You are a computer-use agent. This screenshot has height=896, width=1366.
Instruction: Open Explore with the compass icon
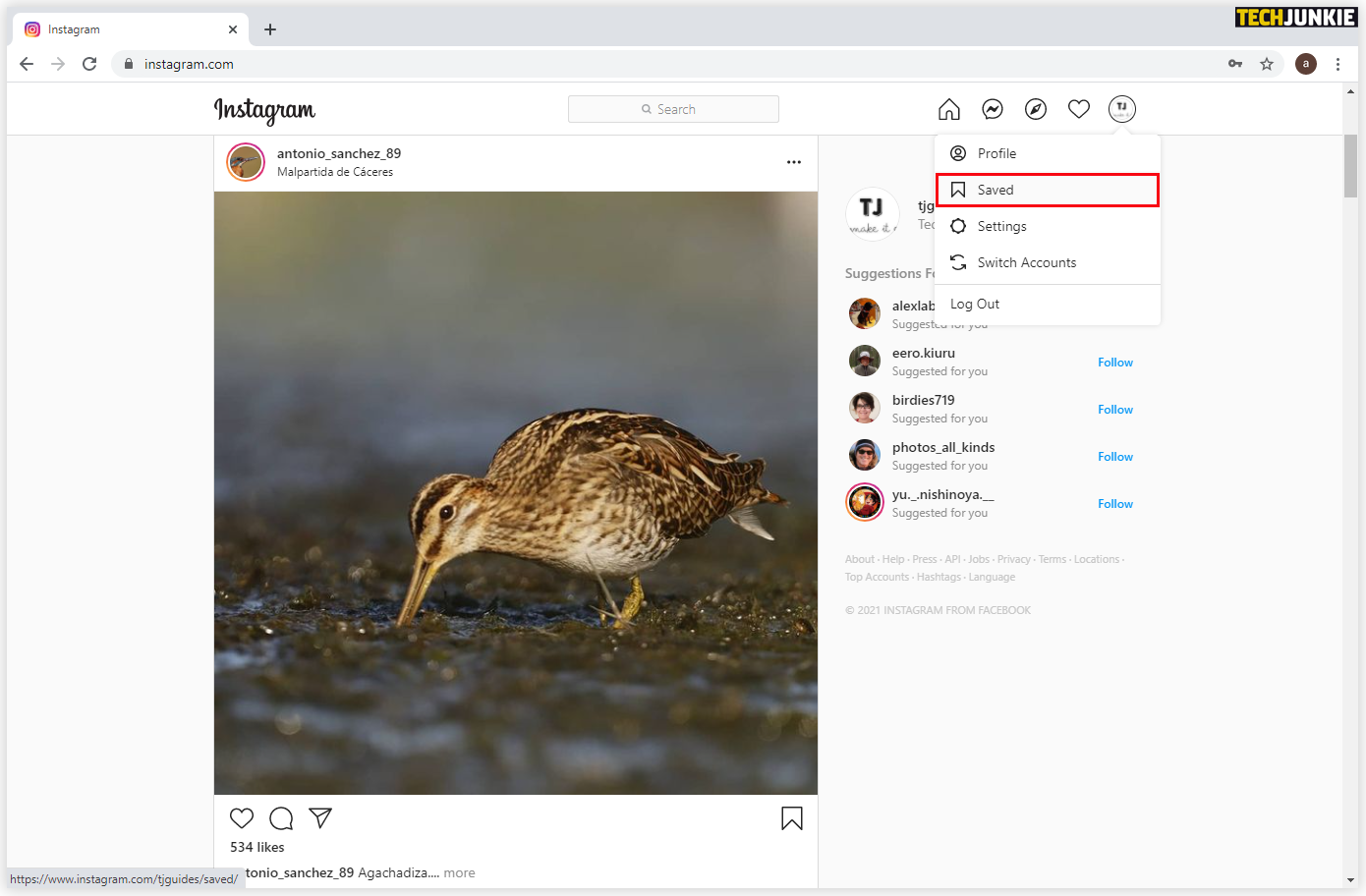tap(1035, 109)
